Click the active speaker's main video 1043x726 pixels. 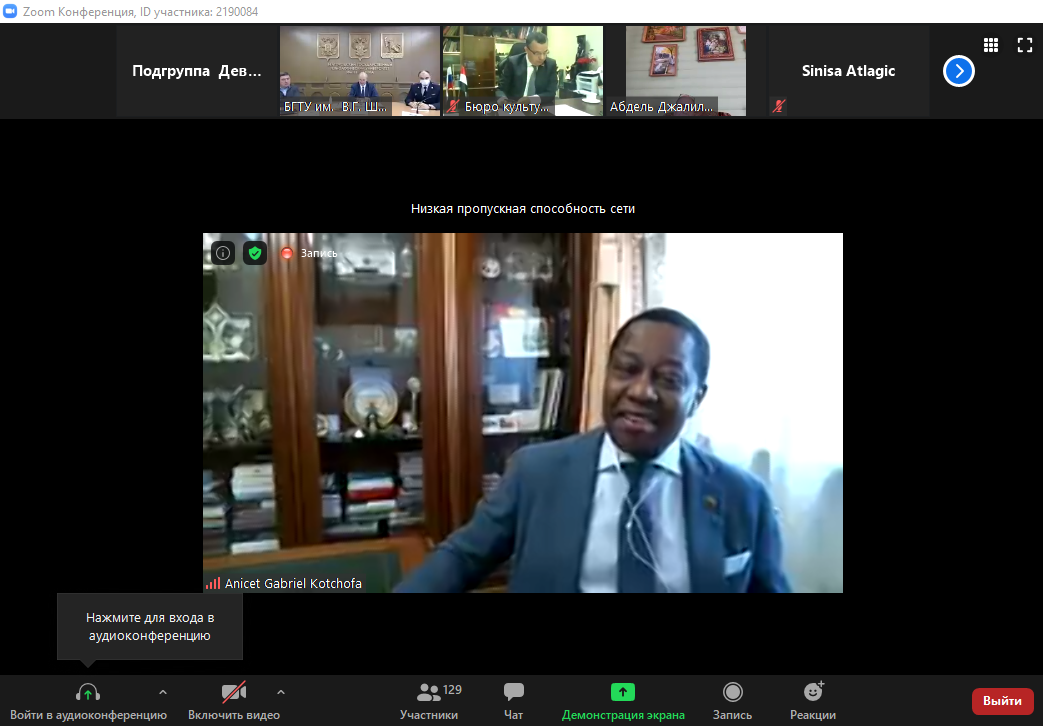(523, 413)
